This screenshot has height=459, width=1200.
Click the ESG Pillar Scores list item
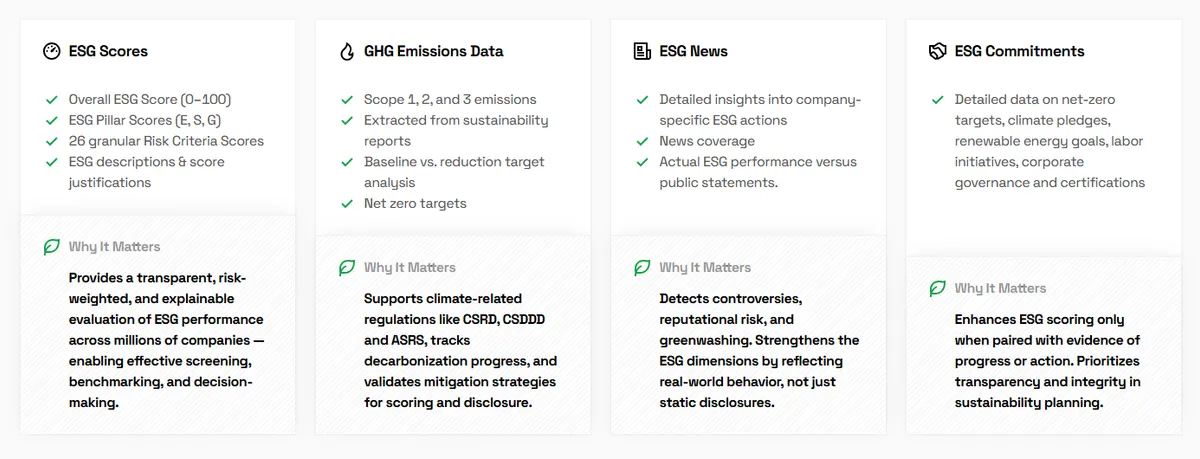pyautogui.click(x=145, y=120)
